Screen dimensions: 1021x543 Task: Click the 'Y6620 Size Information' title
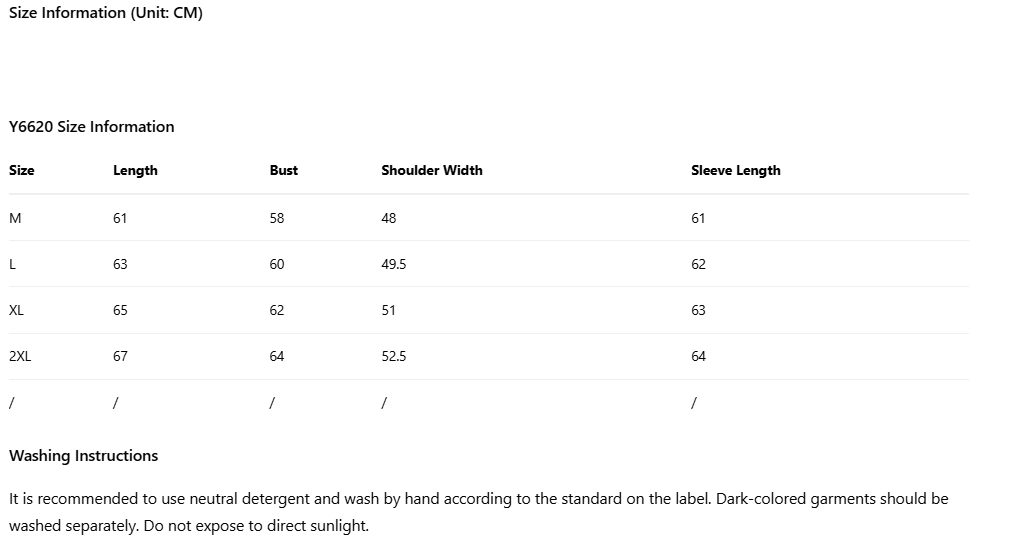[92, 127]
